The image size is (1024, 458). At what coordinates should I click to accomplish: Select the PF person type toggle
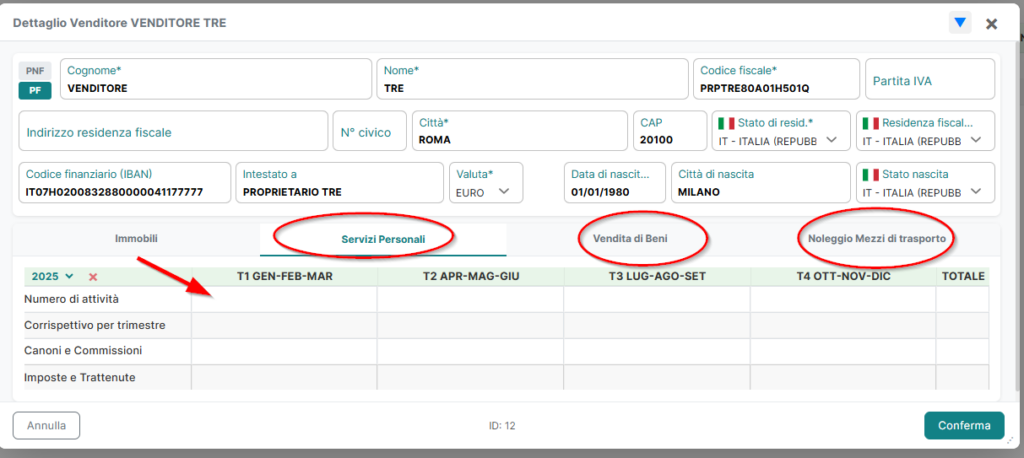pyautogui.click(x=35, y=91)
